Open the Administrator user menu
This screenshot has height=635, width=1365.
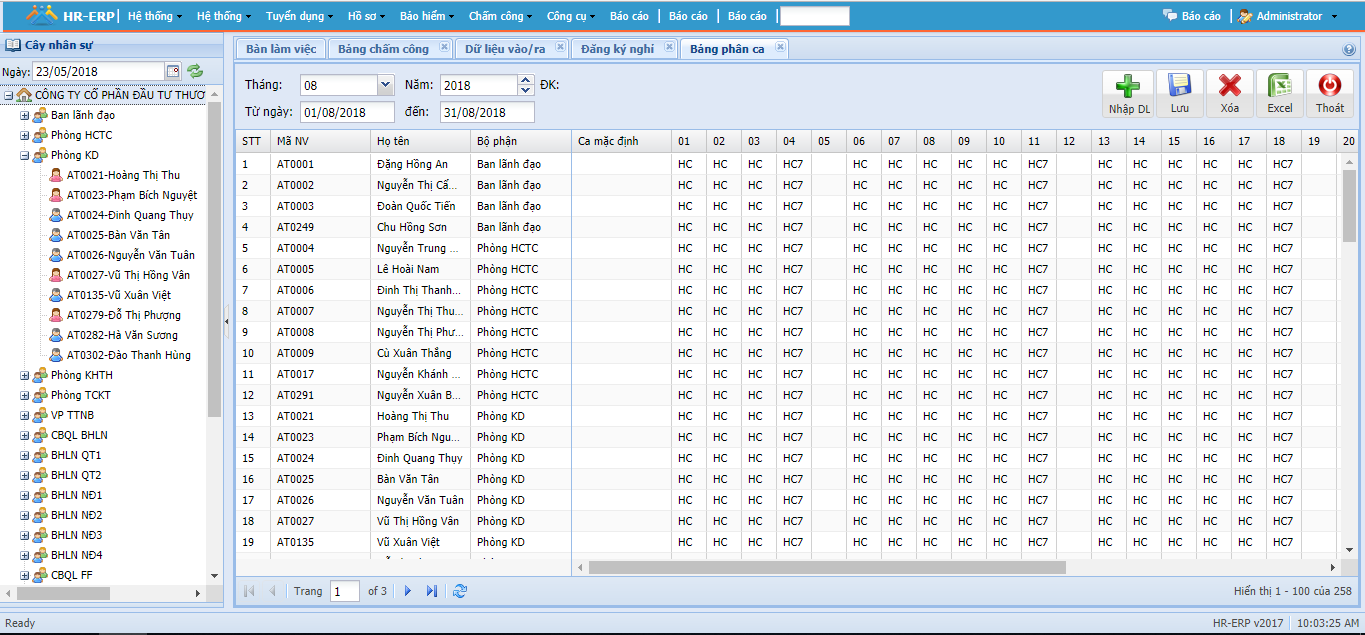coord(1288,16)
